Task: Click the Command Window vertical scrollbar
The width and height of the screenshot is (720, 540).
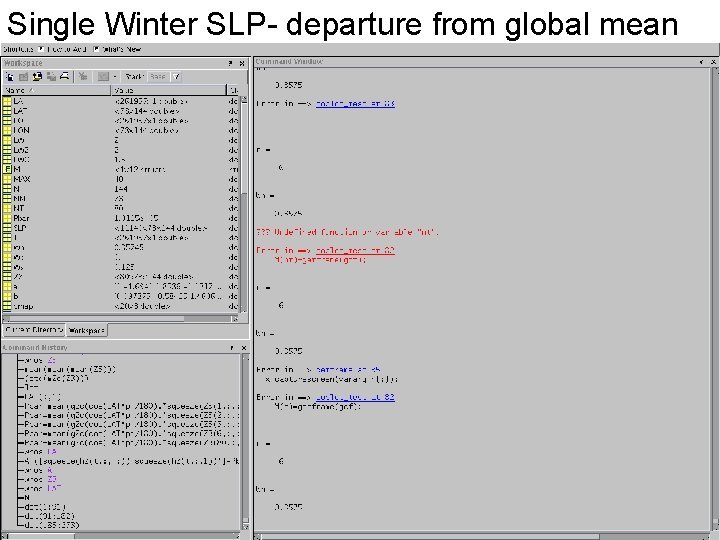Action: [715, 298]
